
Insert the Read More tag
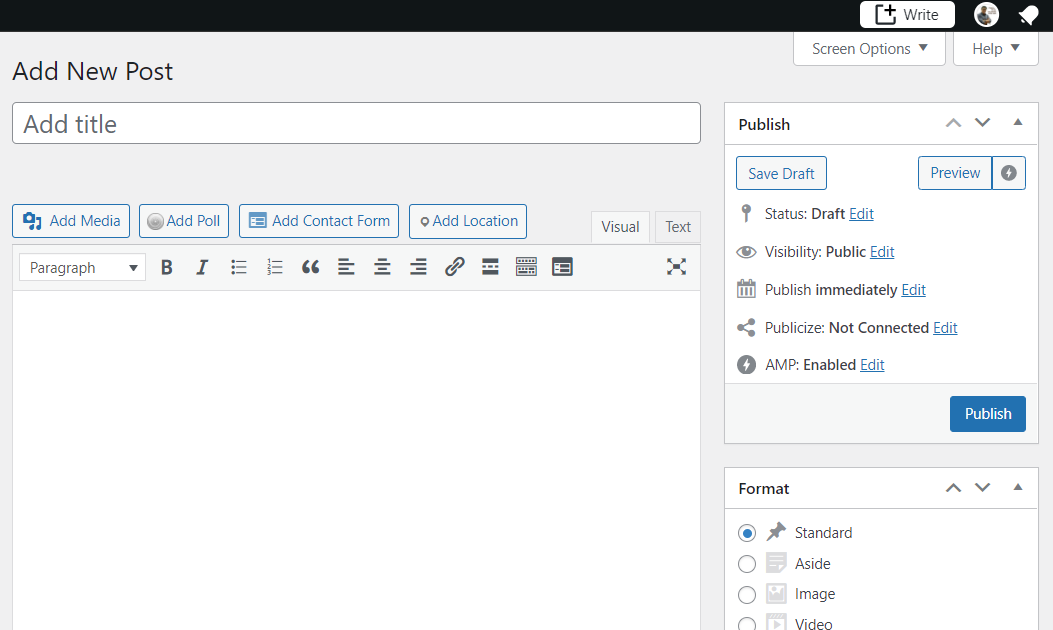pyautogui.click(x=490, y=266)
